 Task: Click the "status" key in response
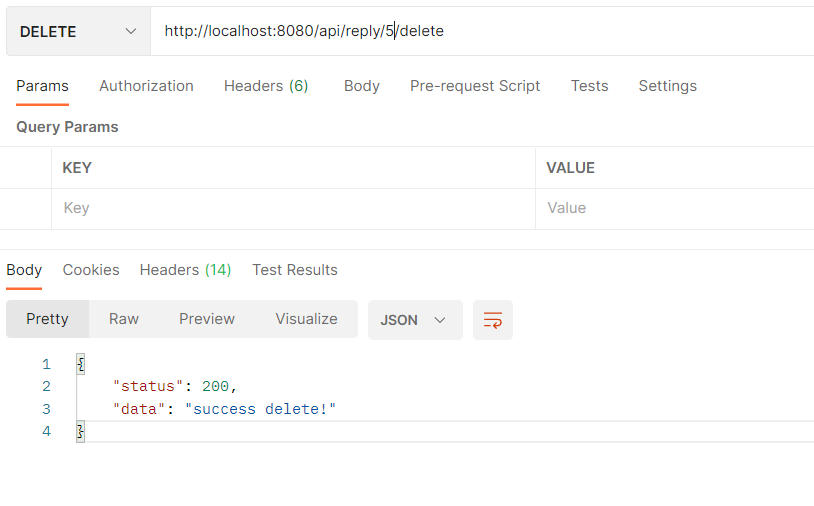(x=148, y=386)
